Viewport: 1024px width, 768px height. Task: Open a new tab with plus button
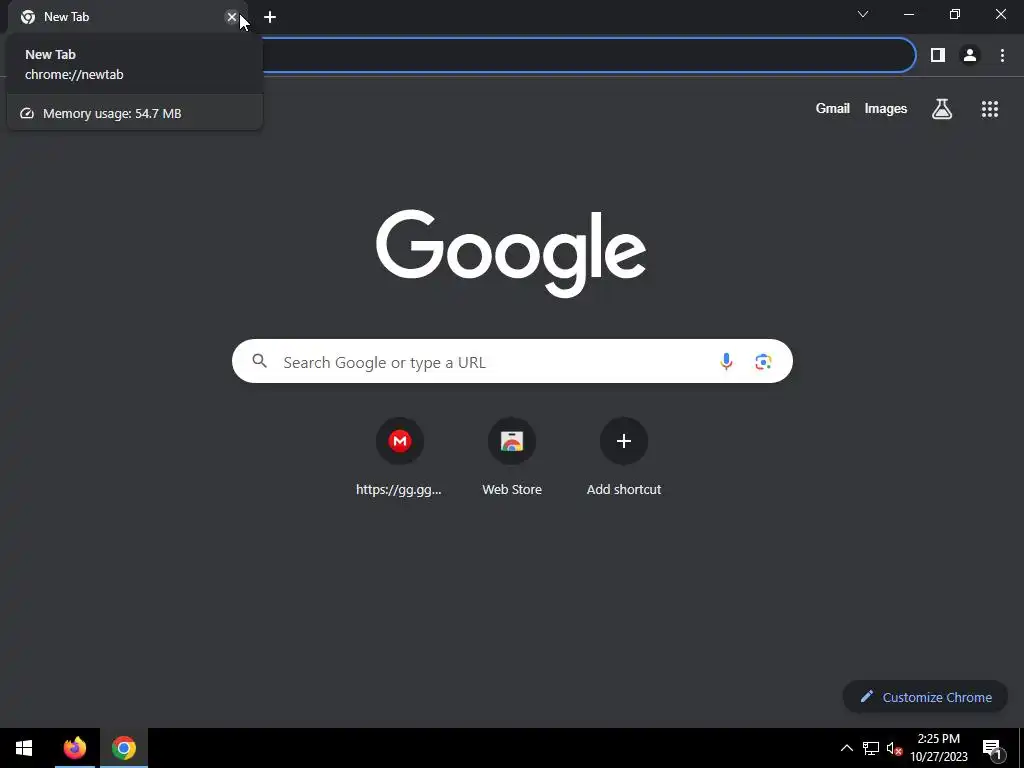coord(270,17)
